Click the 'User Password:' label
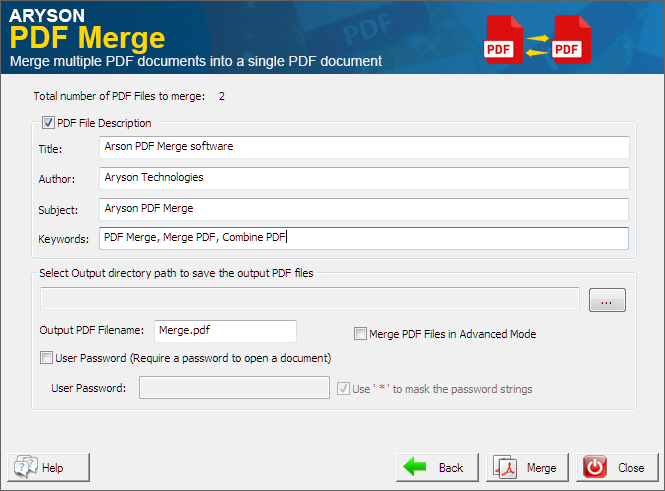The image size is (665, 491). tap(89, 388)
